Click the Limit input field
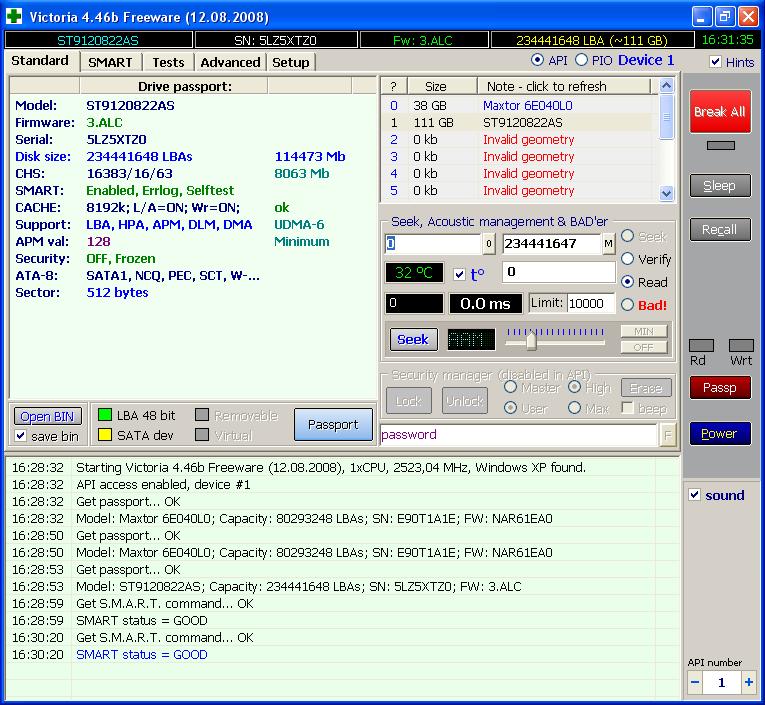Image resolution: width=765 pixels, height=705 pixels. [x=591, y=303]
